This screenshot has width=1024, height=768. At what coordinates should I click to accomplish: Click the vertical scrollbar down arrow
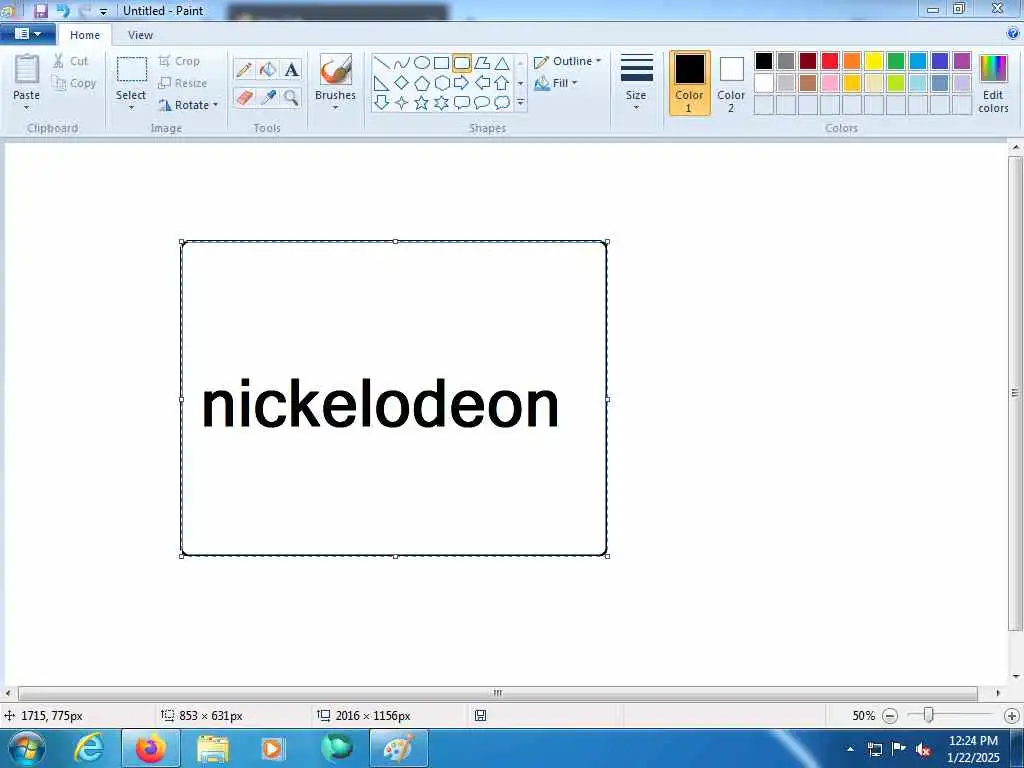(1016, 677)
